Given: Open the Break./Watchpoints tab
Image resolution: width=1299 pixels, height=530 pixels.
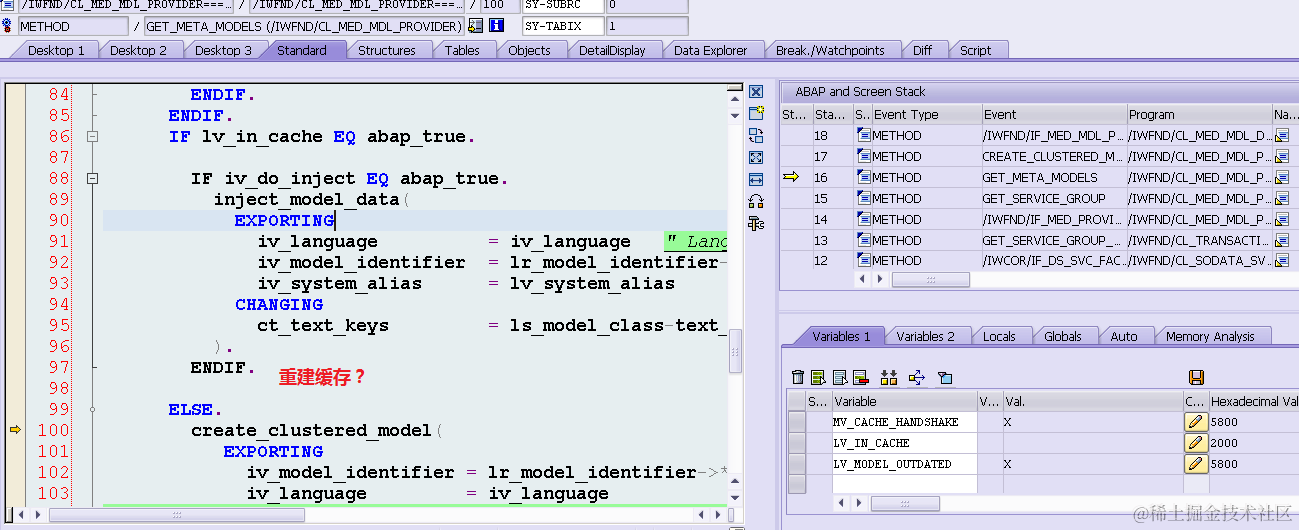Looking at the screenshot, I should coord(831,50).
